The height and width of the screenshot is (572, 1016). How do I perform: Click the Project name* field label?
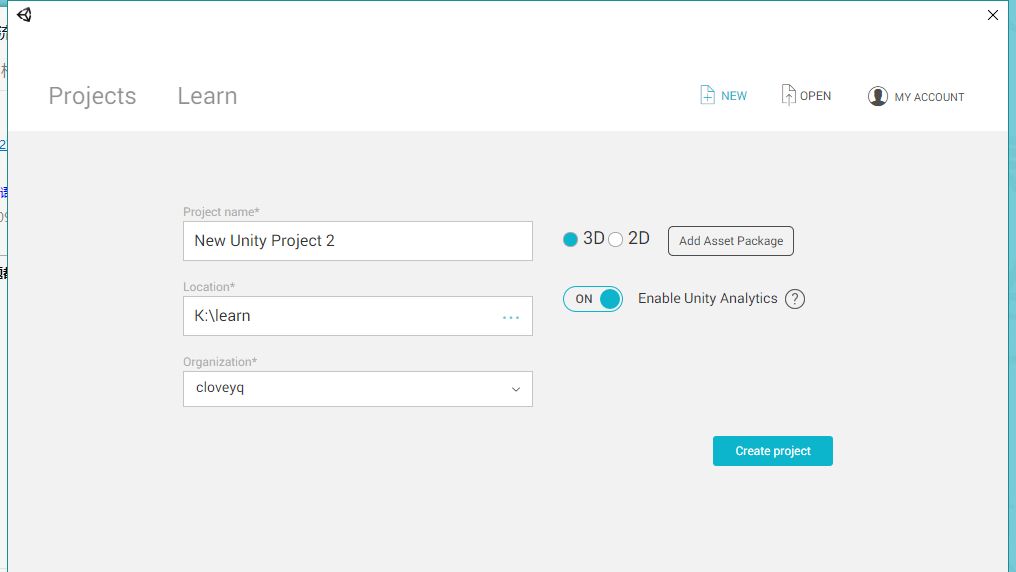coord(221,212)
